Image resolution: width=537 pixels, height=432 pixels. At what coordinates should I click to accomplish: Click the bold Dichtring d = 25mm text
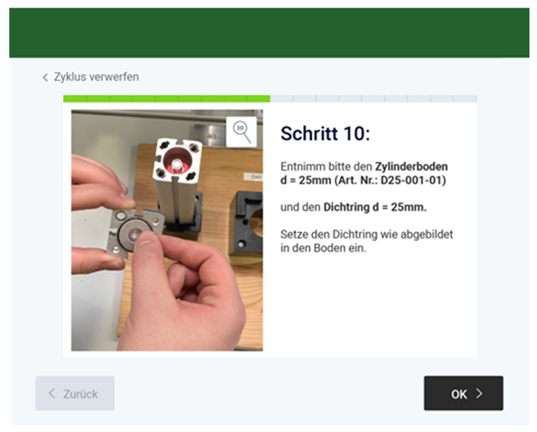[x=375, y=207]
